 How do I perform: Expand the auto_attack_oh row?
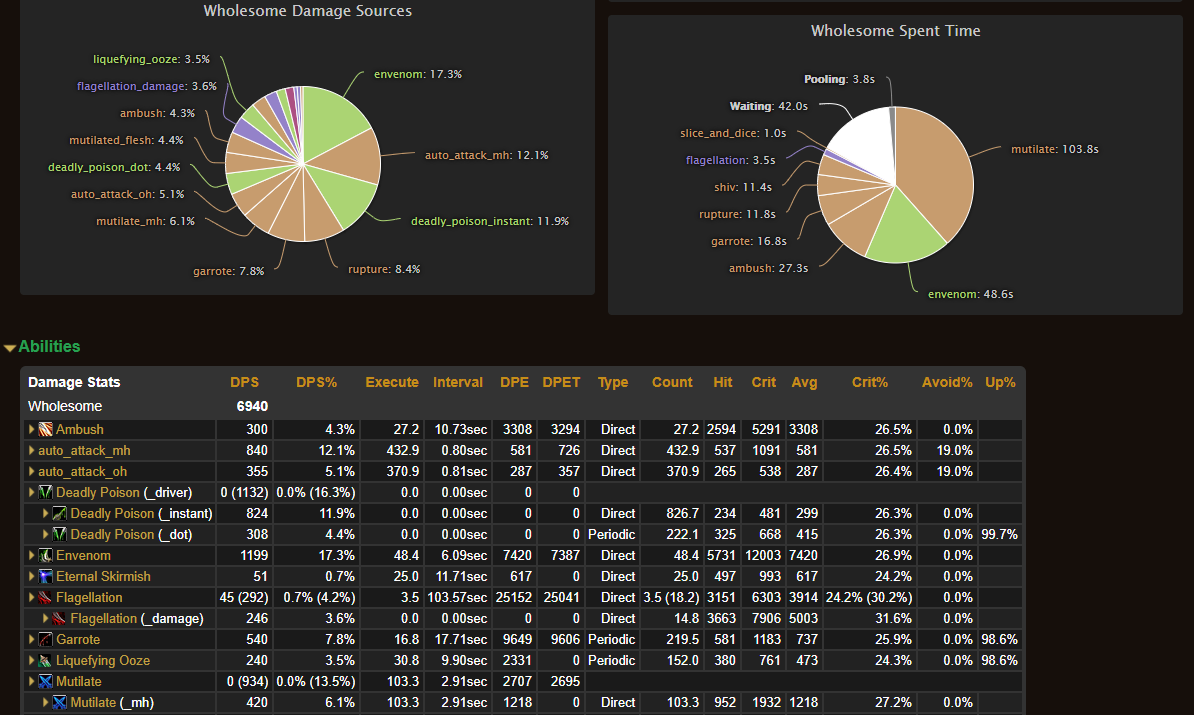[31, 471]
